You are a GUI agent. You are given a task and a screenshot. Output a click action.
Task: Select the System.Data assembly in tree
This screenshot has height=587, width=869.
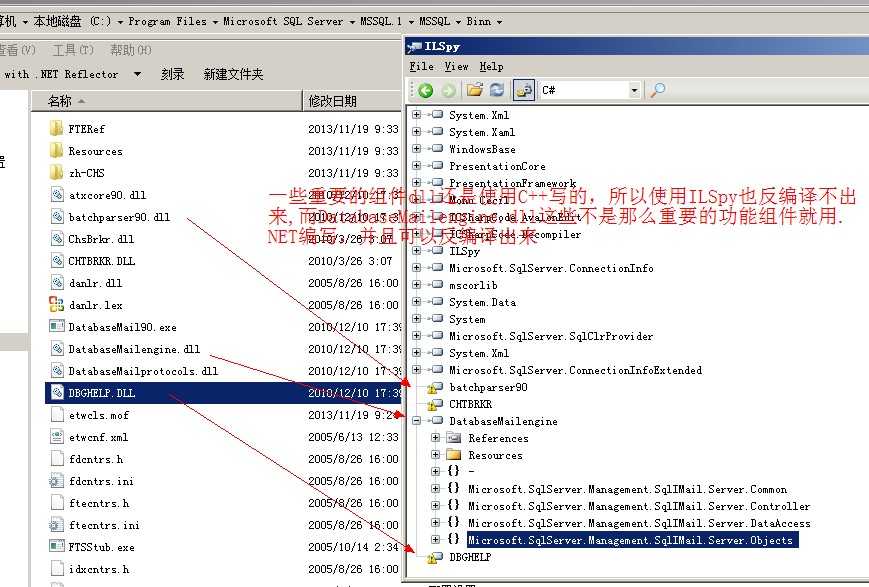[482, 303]
